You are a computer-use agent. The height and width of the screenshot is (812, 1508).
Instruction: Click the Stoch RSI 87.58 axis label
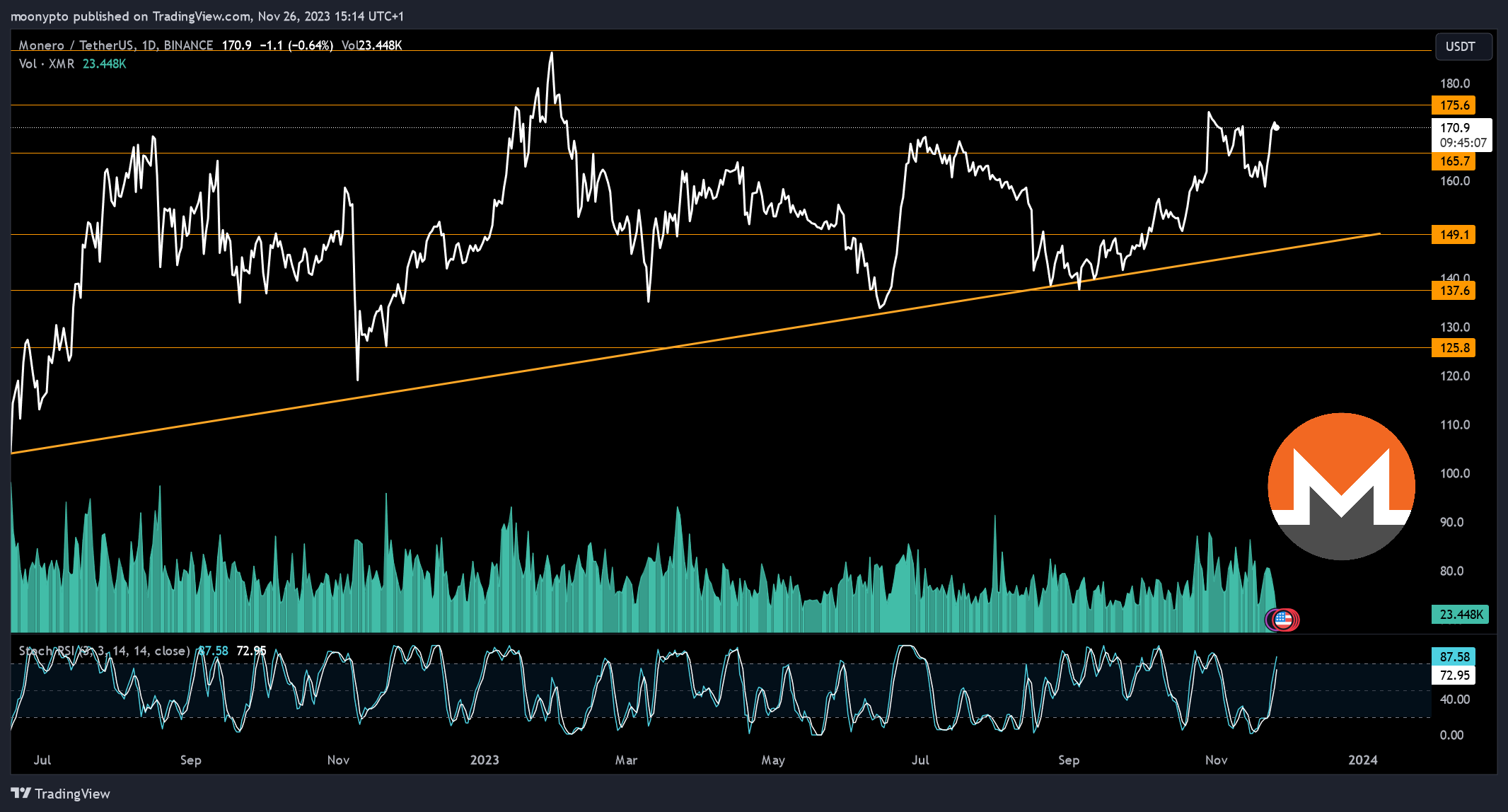[1454, 657]
